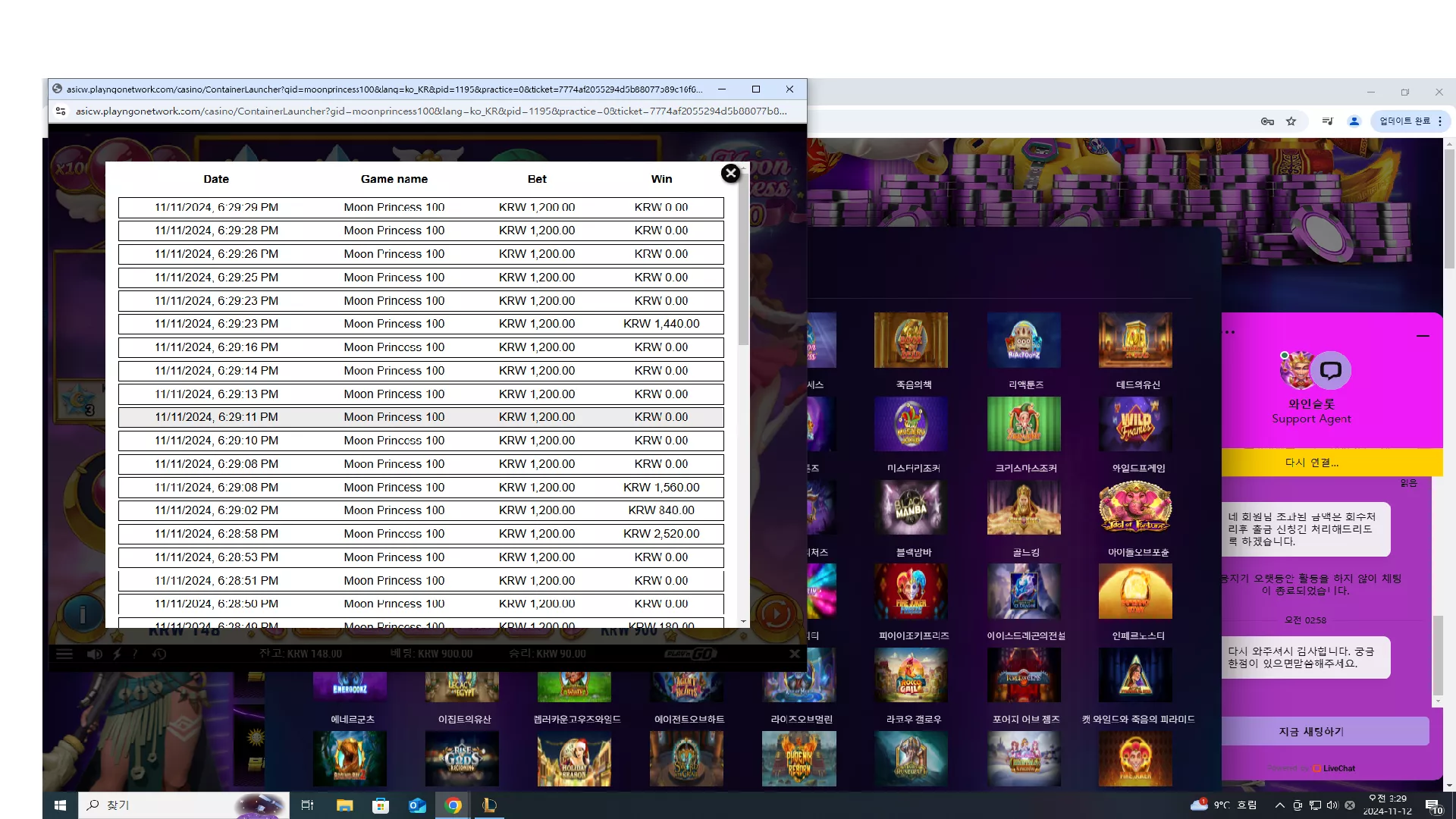This screenshot has width=1456, height=819.
Task: Open the 죽음의책 game thumbnail
Action: (911, 340)
